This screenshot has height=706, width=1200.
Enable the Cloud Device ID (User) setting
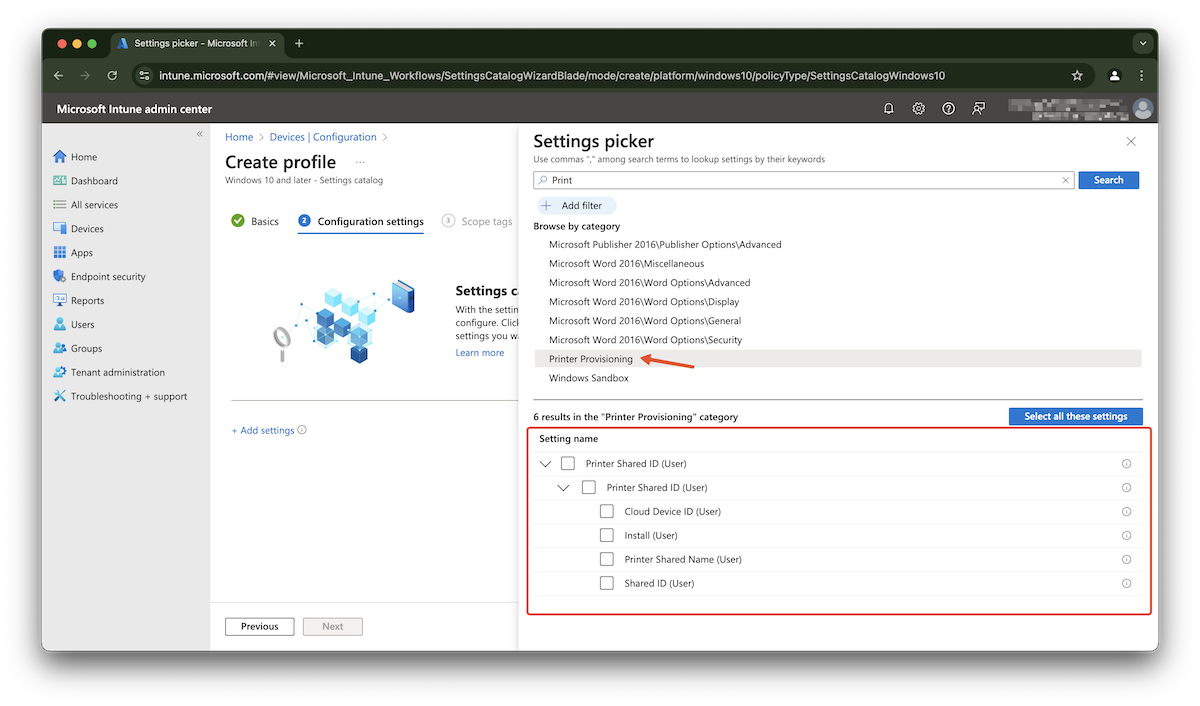coord(606,511)
